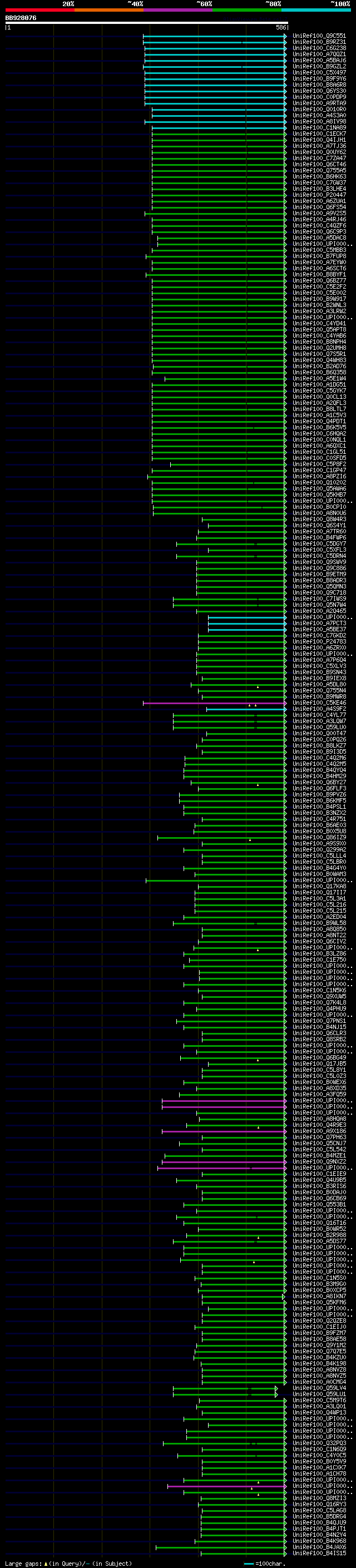
Task: Click the UniRef100_Q6S4Y1 label
Action: (319, 525)
